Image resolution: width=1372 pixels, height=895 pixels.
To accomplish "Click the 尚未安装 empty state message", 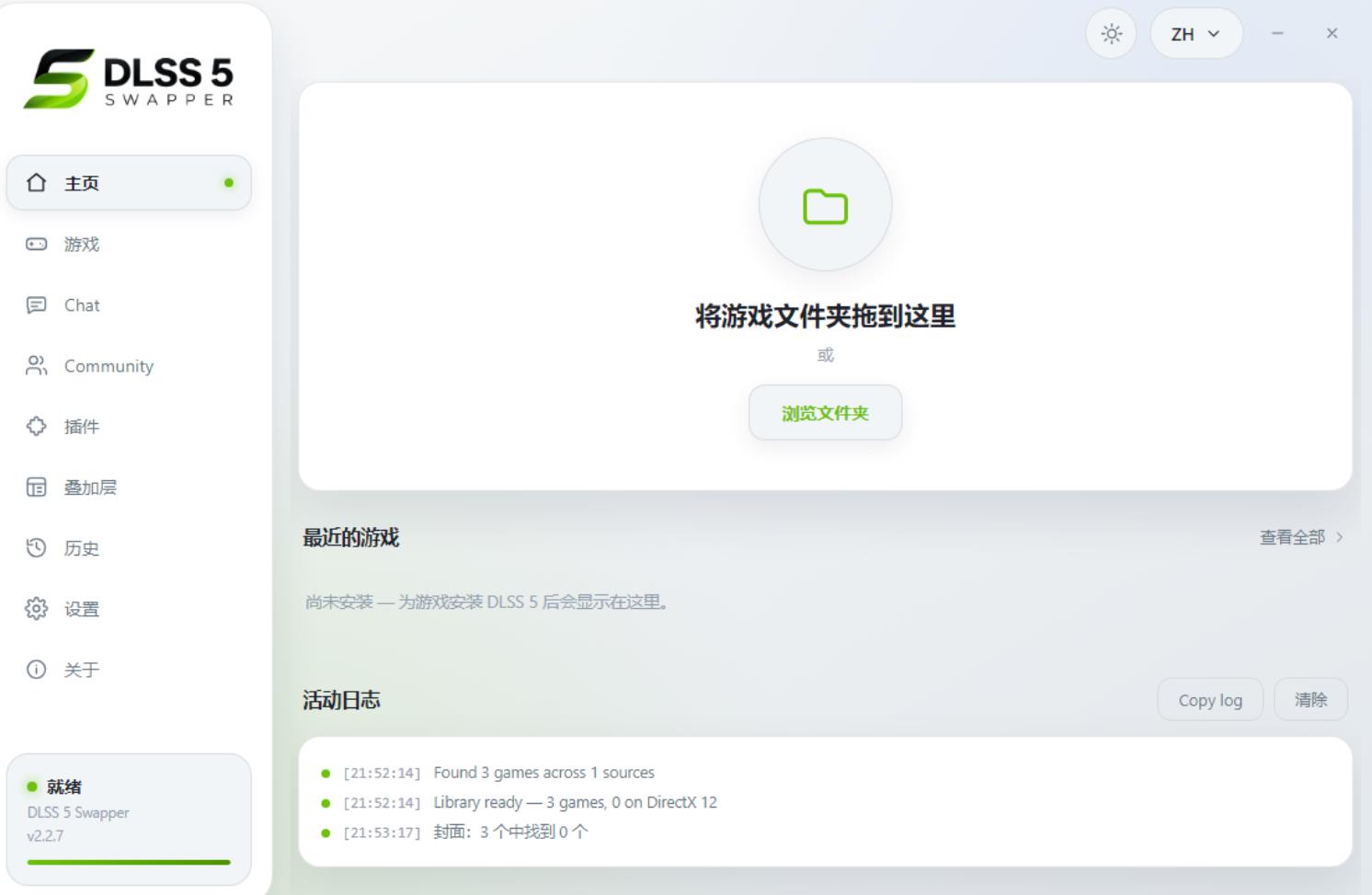I will [x=487, y=602].
